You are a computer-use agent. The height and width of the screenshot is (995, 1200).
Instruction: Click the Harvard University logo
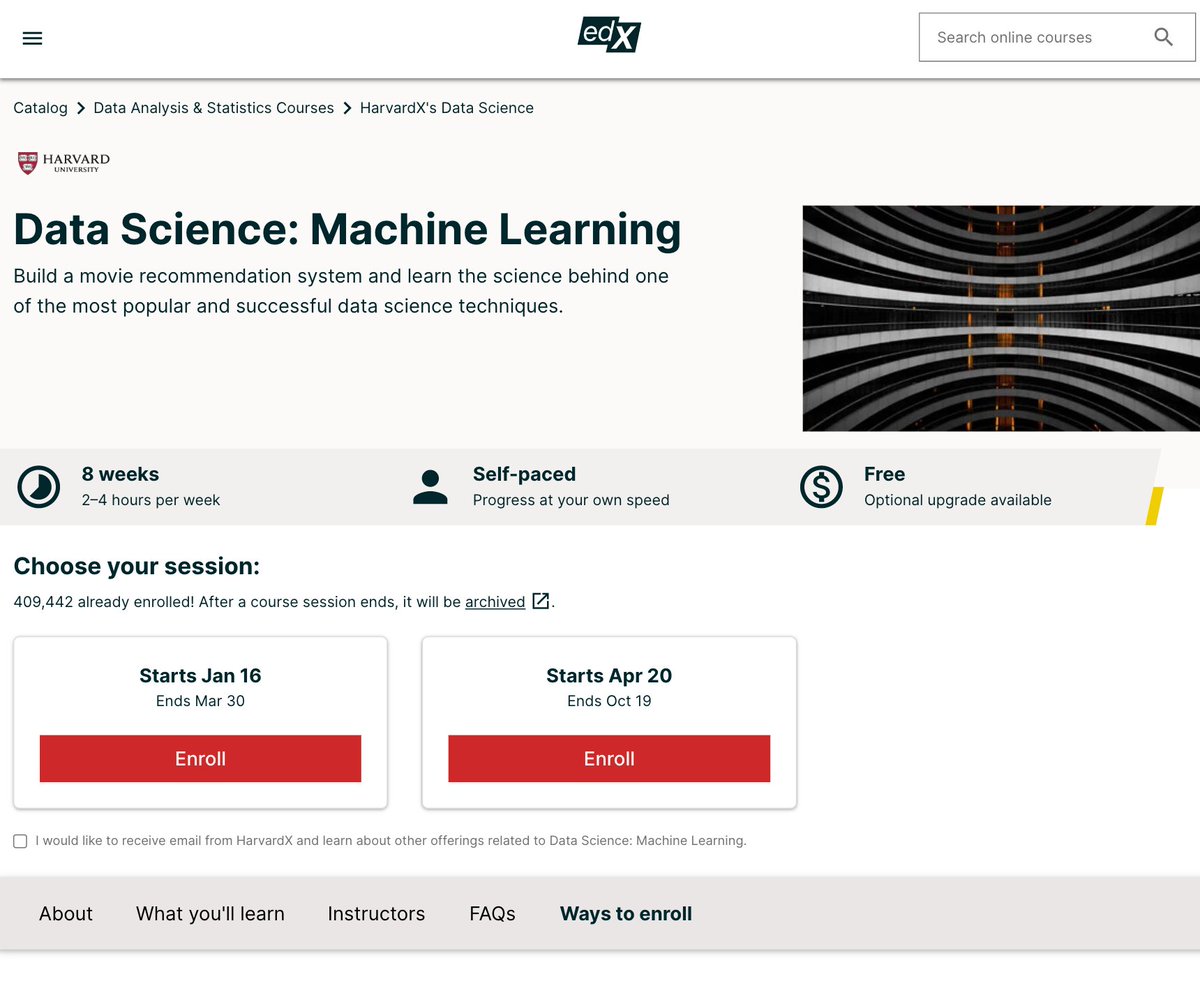click(64, 163)
